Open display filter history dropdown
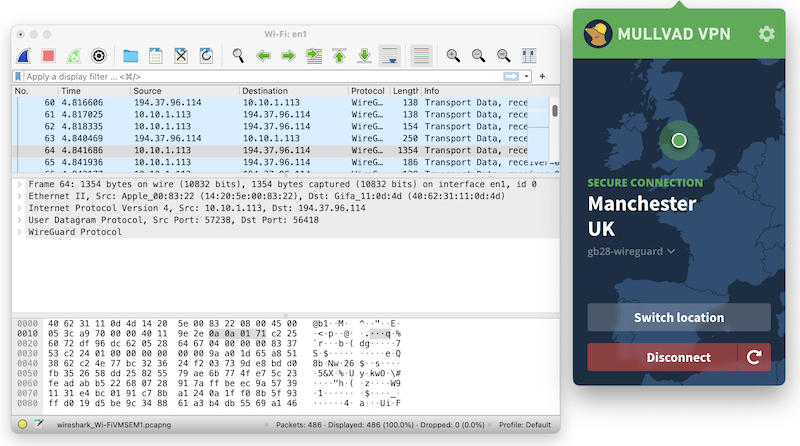 pyautogui.click(x=526, y=77)
